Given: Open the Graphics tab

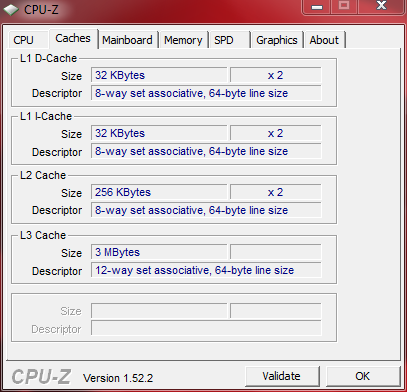Looking at the screenshot, I should (277, 40).
